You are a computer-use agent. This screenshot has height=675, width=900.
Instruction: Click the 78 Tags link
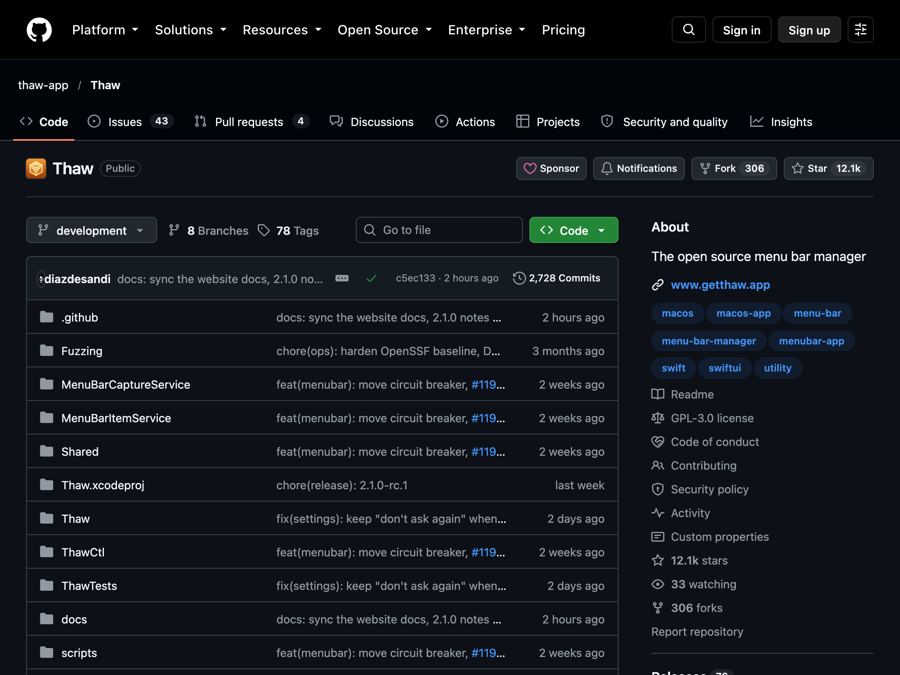pos(288,231)
